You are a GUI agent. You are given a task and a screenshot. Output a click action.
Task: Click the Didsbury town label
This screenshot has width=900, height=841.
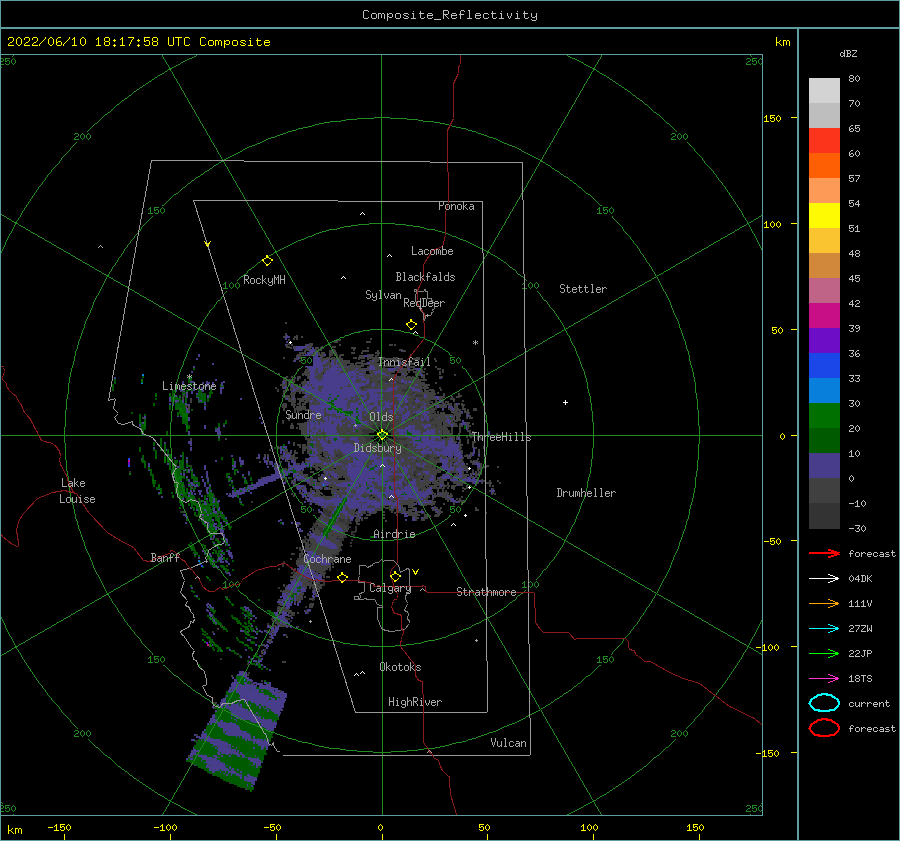click(377, 448)
